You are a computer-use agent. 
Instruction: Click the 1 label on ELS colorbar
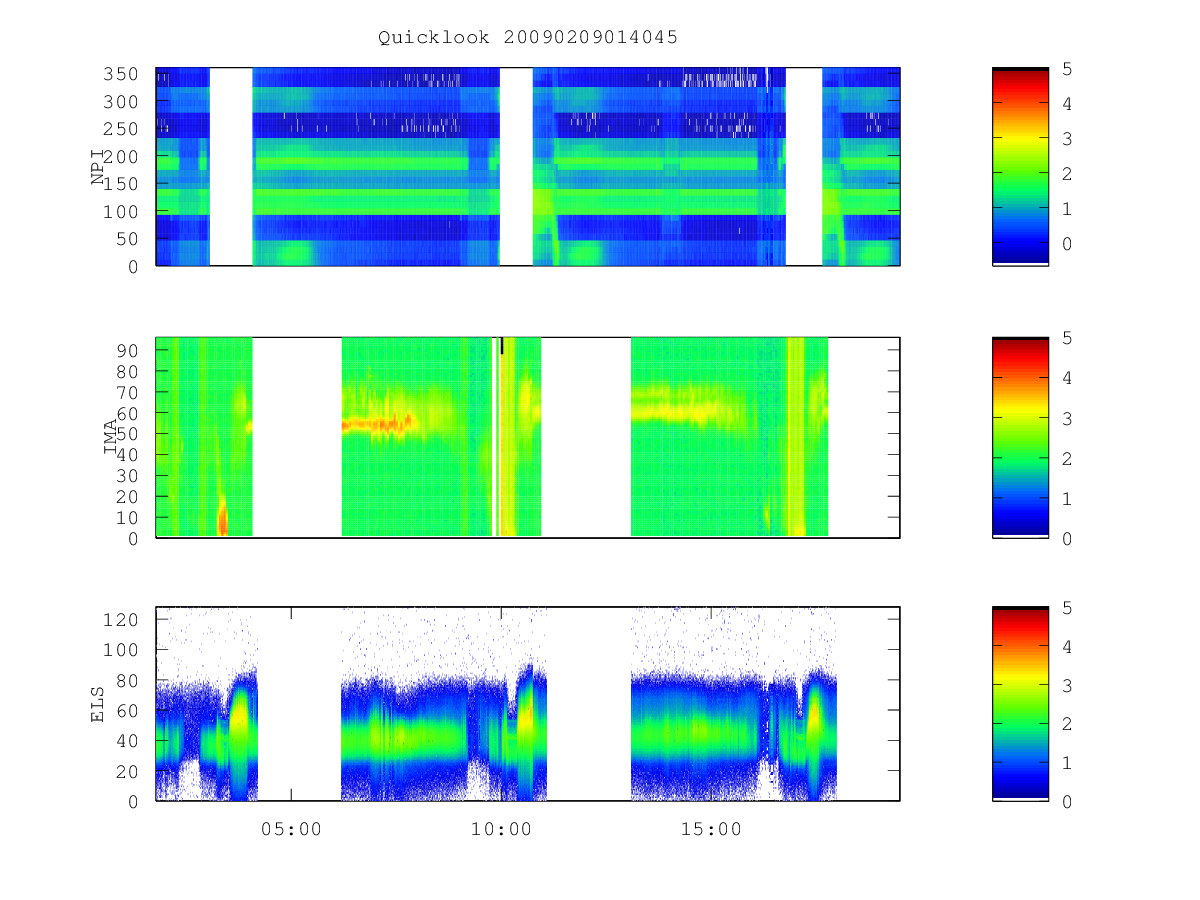click(1068, 763)
